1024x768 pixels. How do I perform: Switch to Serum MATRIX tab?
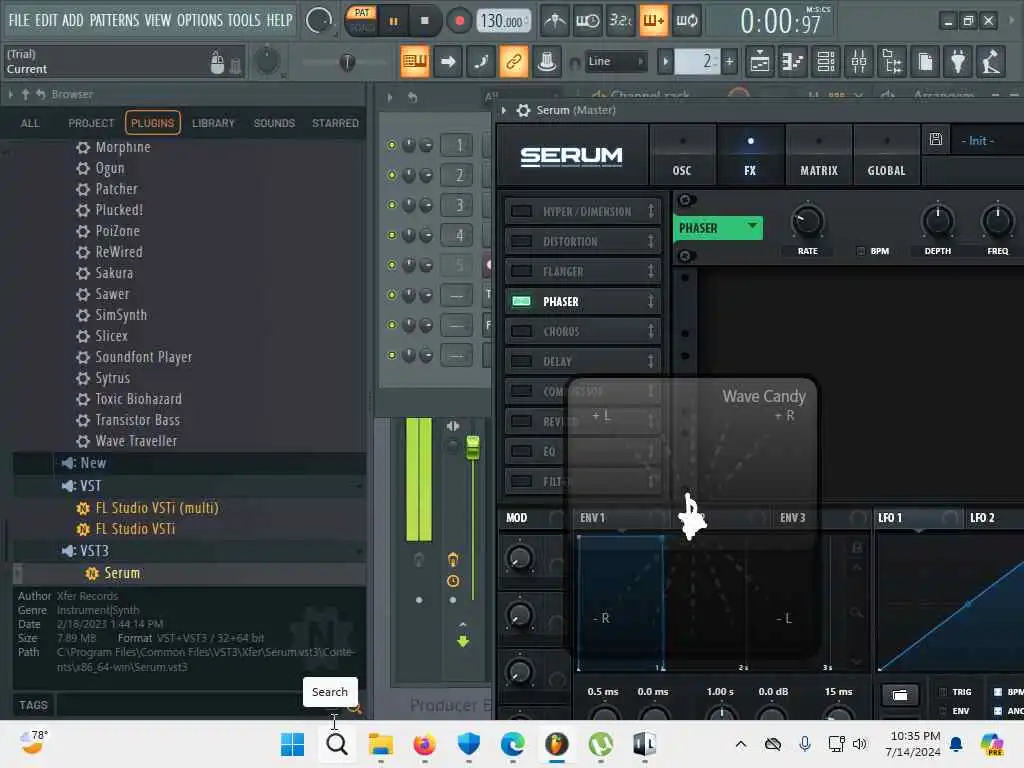819,155
